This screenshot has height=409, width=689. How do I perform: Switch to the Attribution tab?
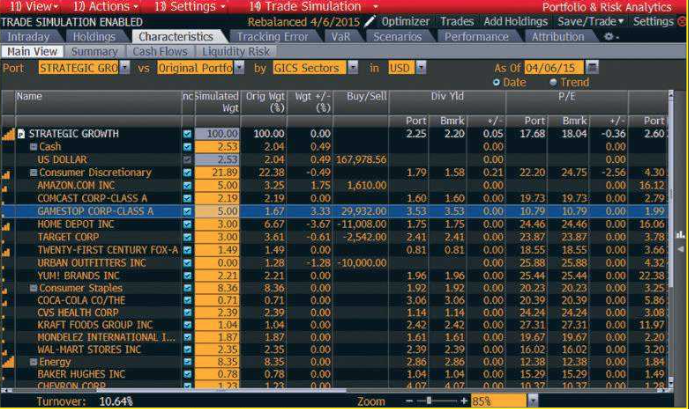pyautogui.click(x=558, y=37)
